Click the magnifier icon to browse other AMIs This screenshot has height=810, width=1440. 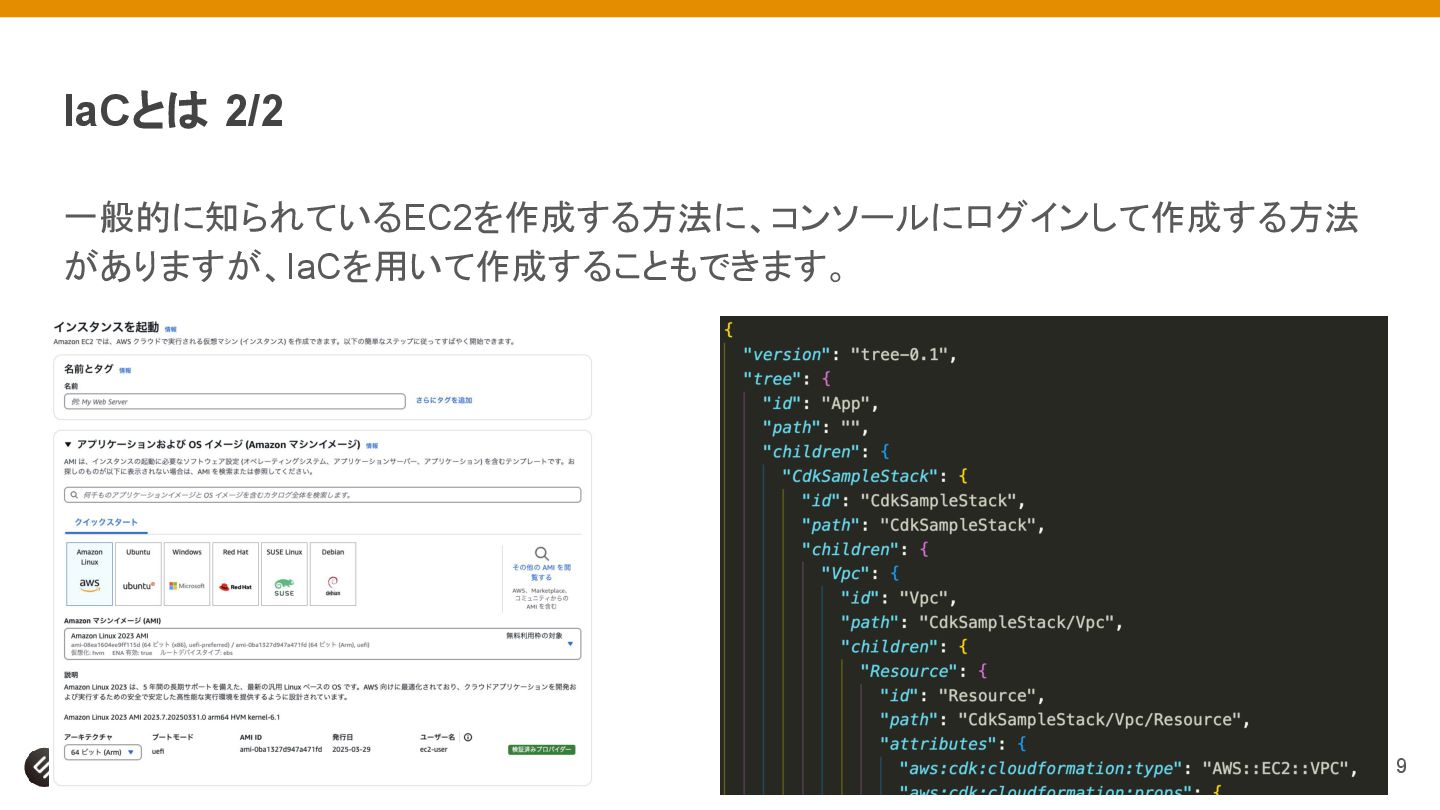coord(541,553)
